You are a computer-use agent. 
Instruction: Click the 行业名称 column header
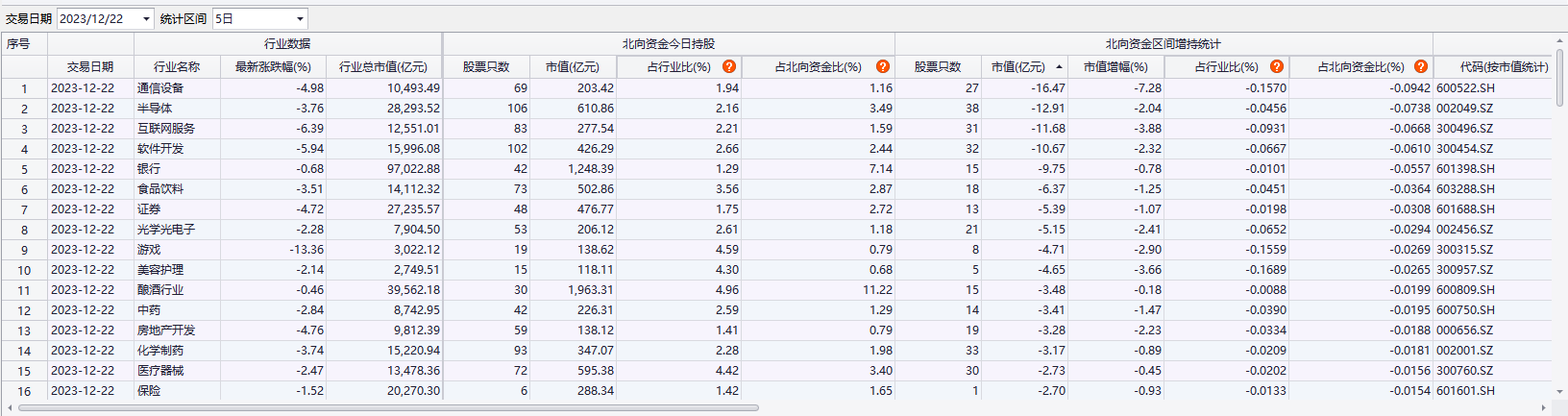[177, 66]
